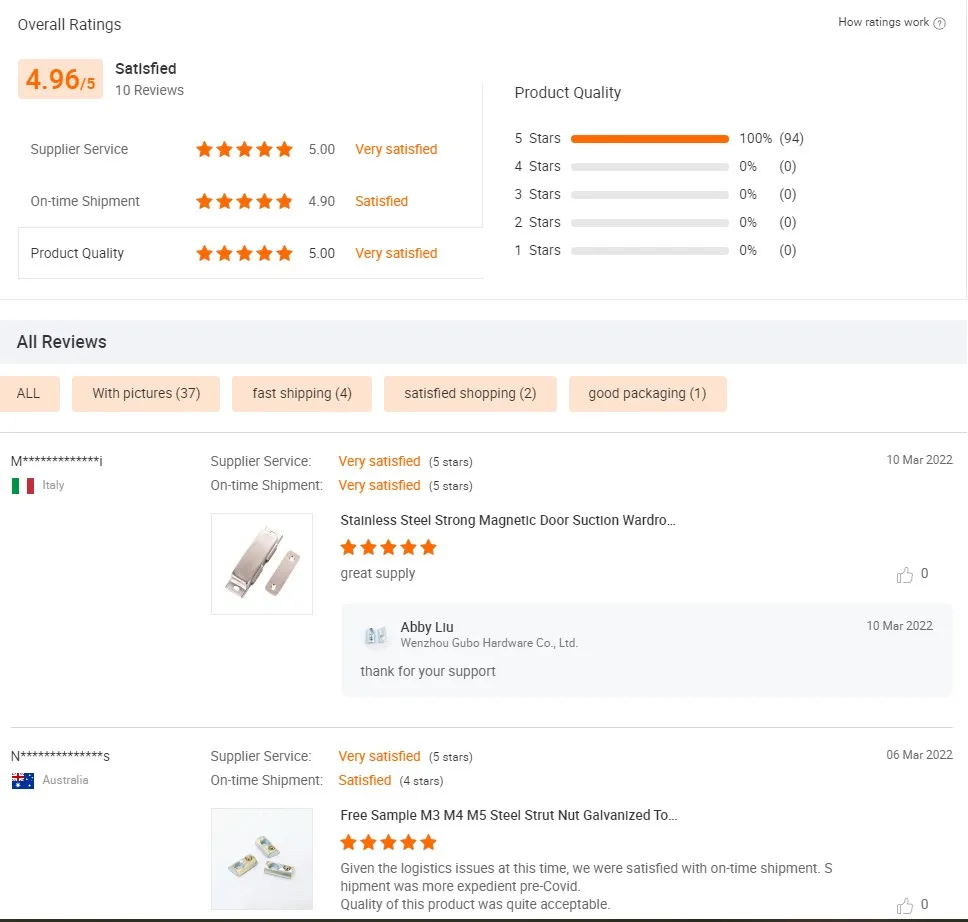The image size is (968, 922).
Task: Click the Supplier Service star rating
Action: coord(244,150)
